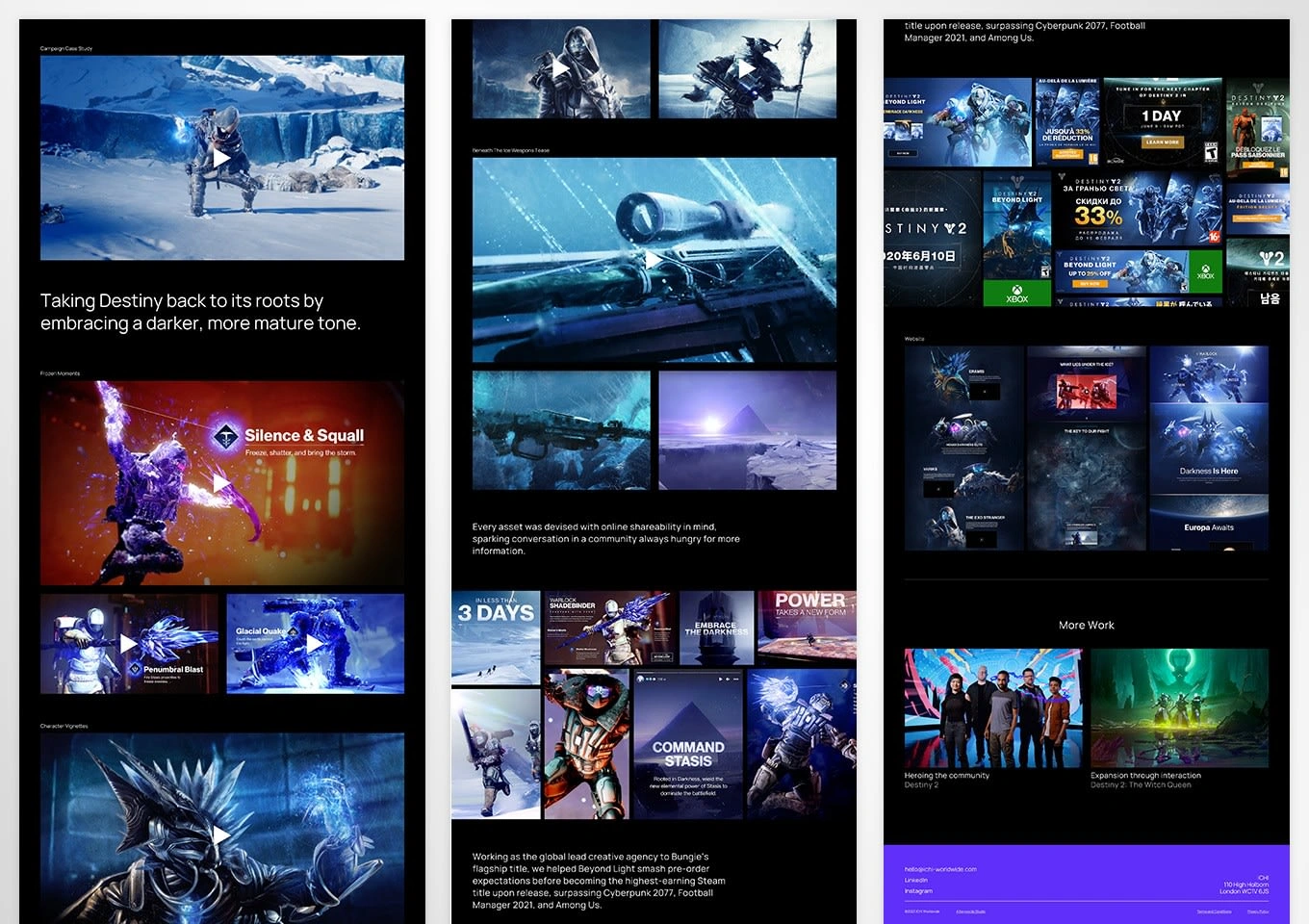Open the goggled Hunter portrait tile
Screen dimensions: 1309x924
587,744
